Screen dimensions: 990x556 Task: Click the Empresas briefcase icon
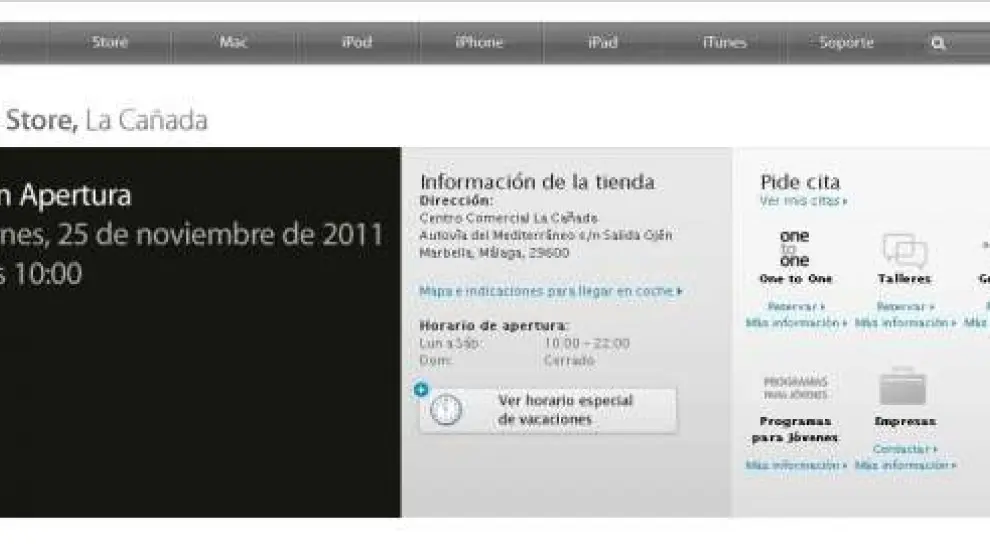(x=903, y=387)
